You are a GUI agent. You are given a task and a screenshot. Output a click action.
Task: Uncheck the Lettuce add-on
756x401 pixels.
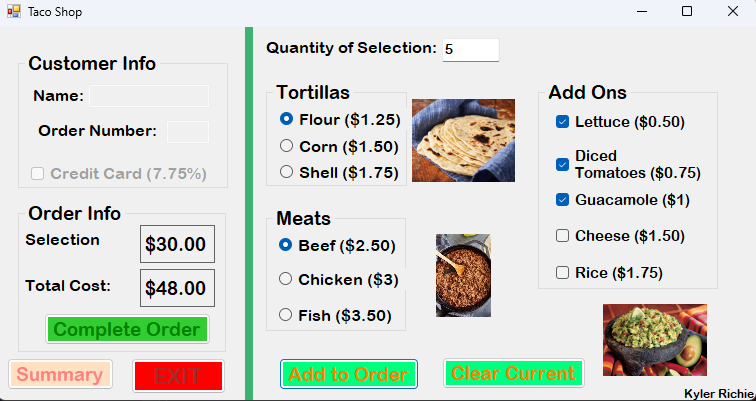coord(563,122)
